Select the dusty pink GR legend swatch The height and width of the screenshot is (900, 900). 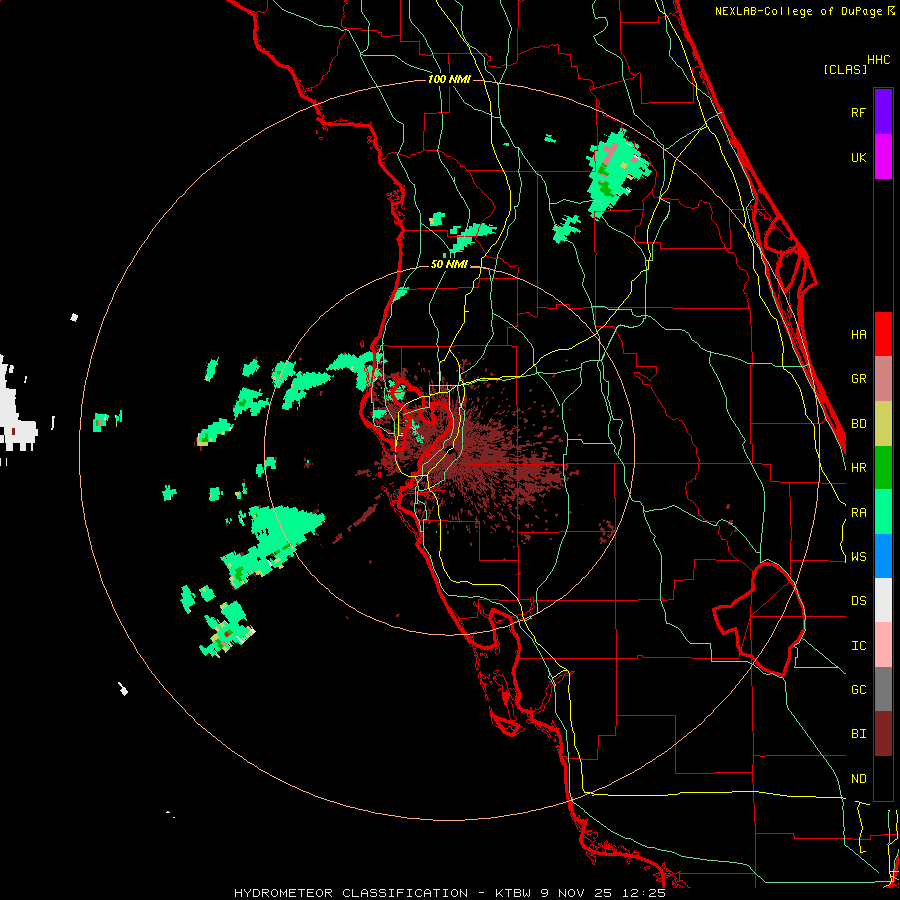[x=883, y=379]
